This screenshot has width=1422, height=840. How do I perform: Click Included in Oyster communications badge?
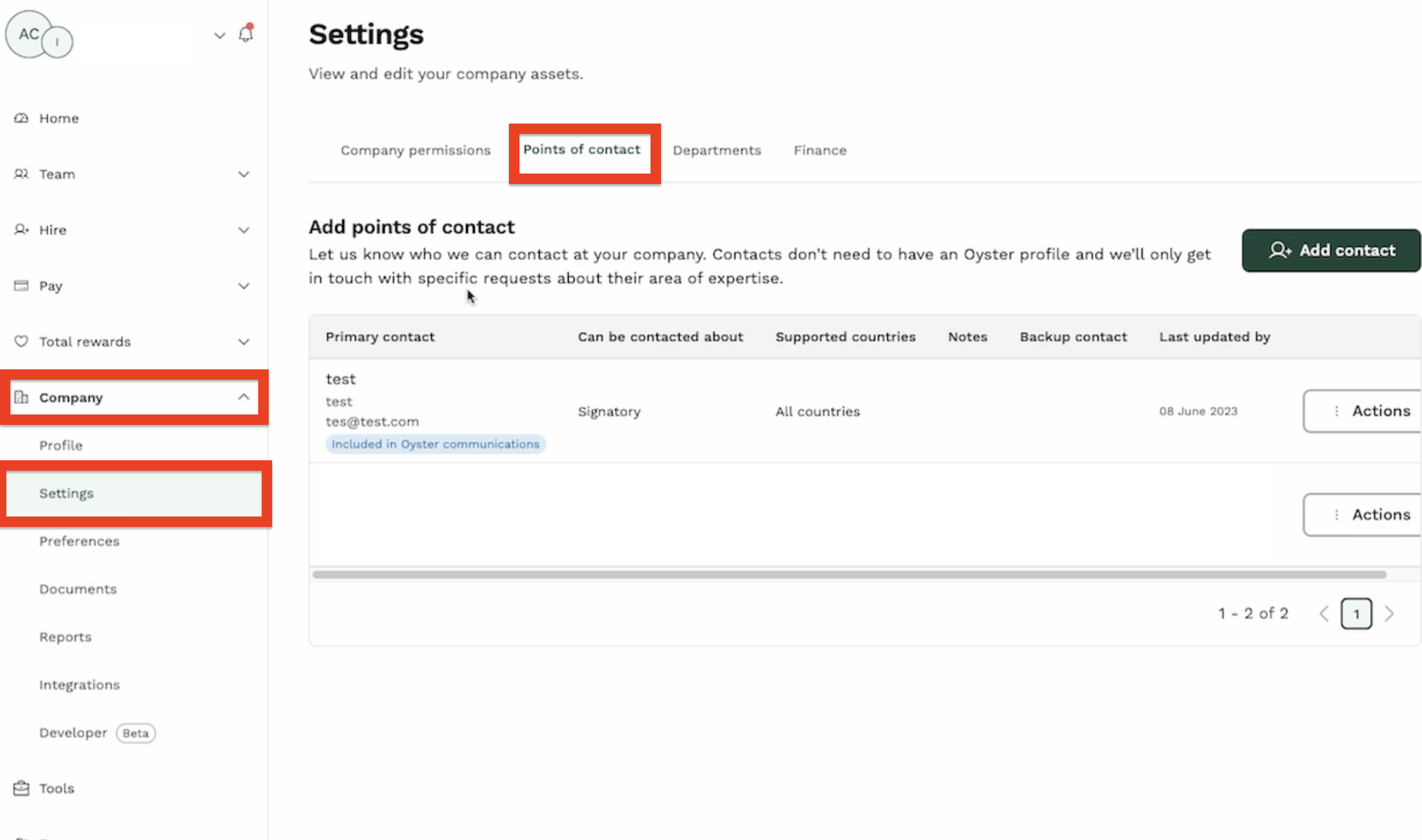click(x=435, y=444)
